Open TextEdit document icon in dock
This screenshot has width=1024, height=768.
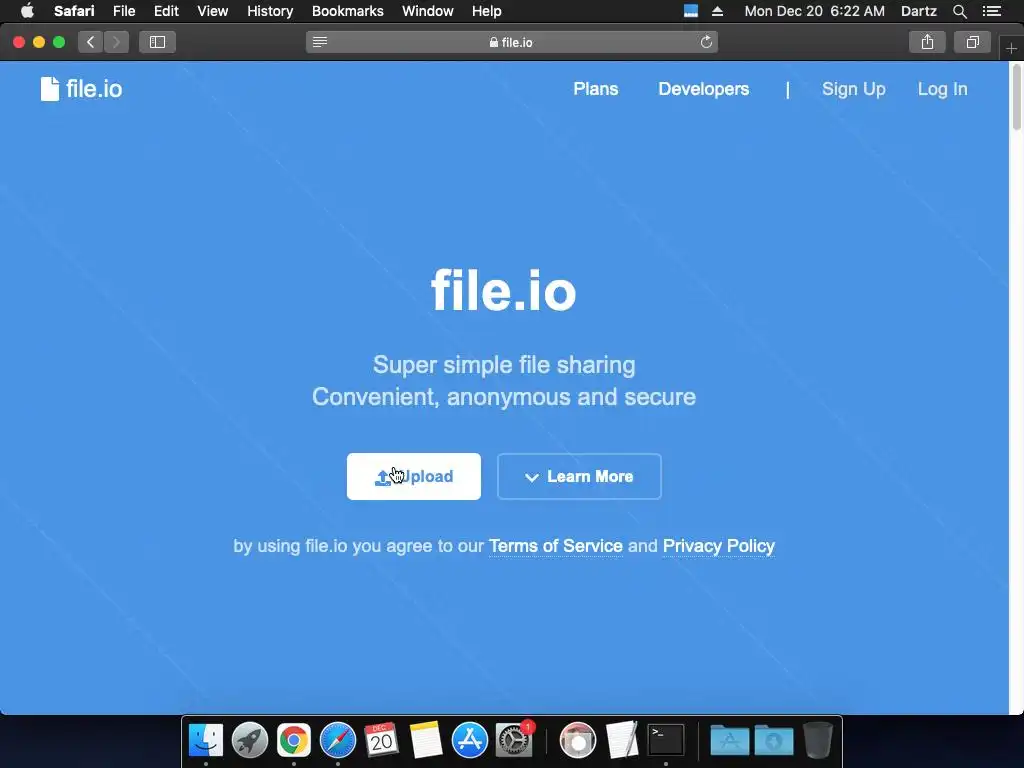pyautogui.click(x=622, y=741)
